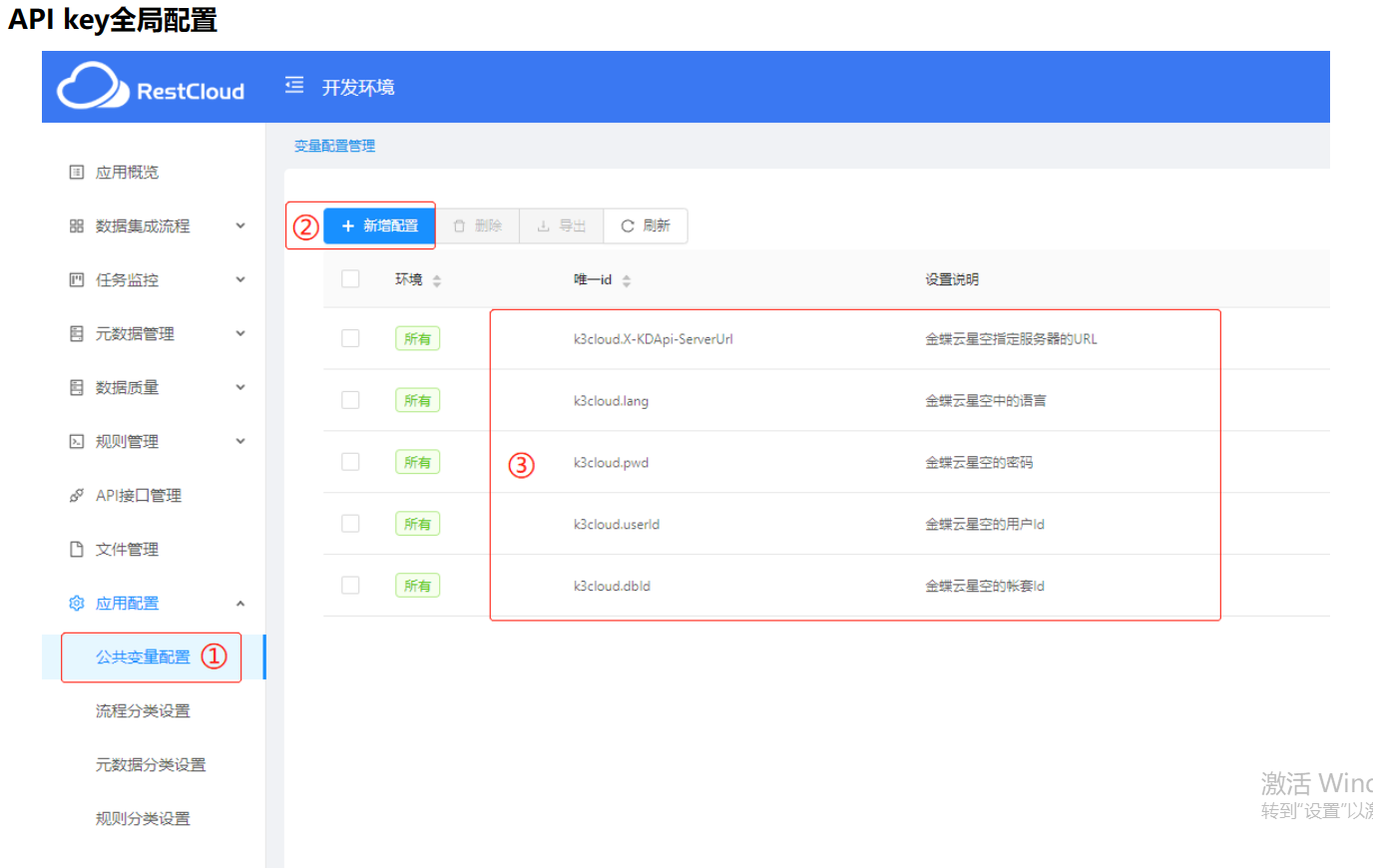Click the 所有 tag in k3cloud.X-KDApi-ServerUrl row
Viewport: 1373px width, 868px height.
point(417,339)
